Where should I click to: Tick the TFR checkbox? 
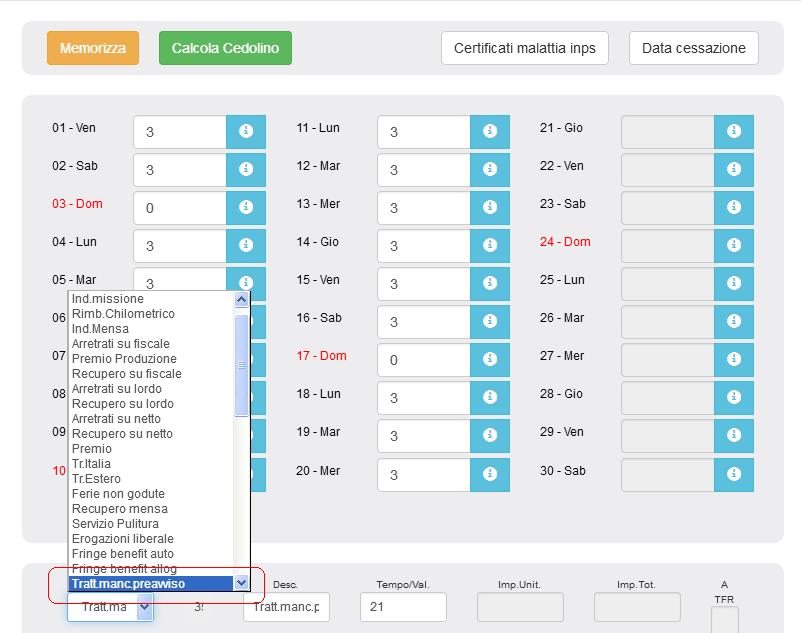pos(724,620)
